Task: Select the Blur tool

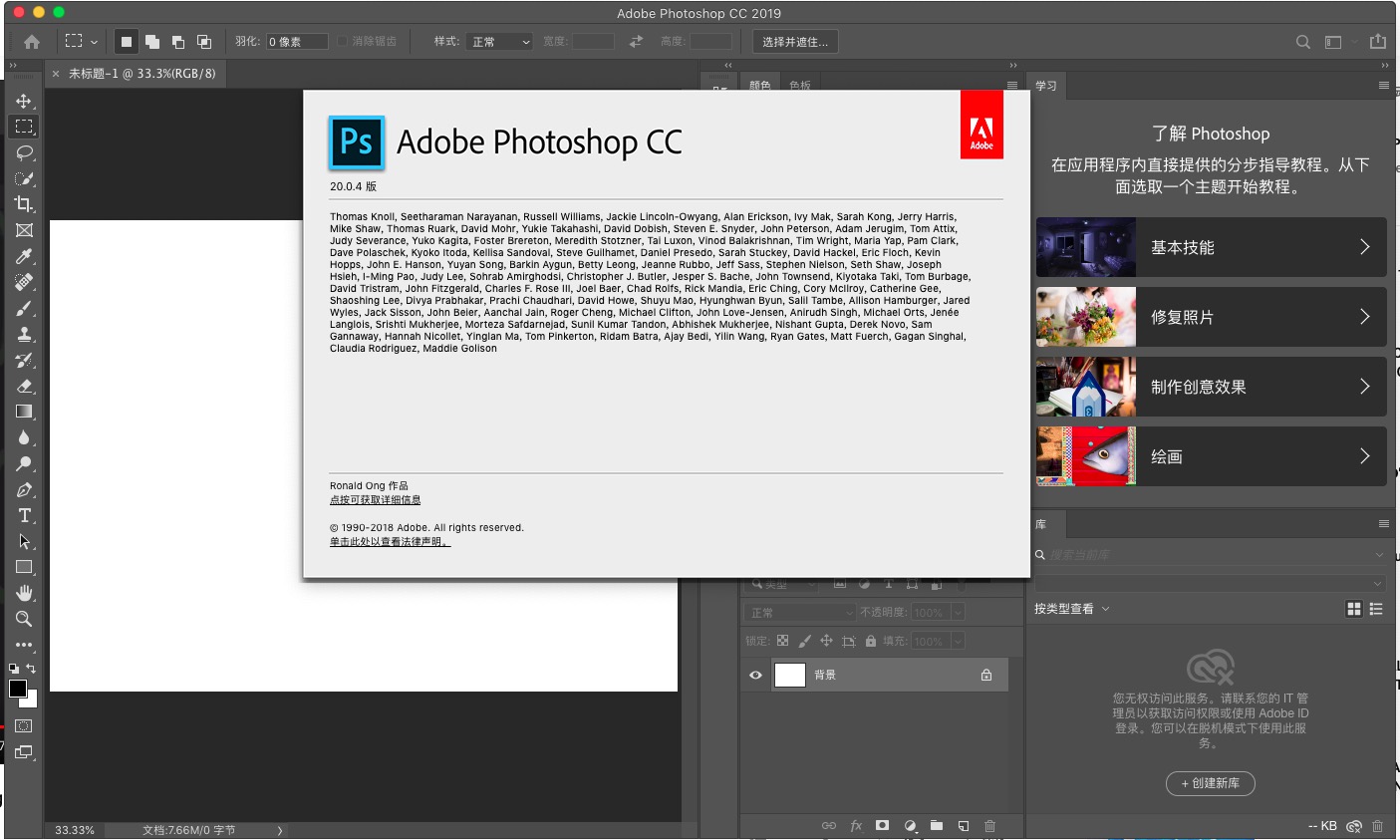Action: point(24,437)
